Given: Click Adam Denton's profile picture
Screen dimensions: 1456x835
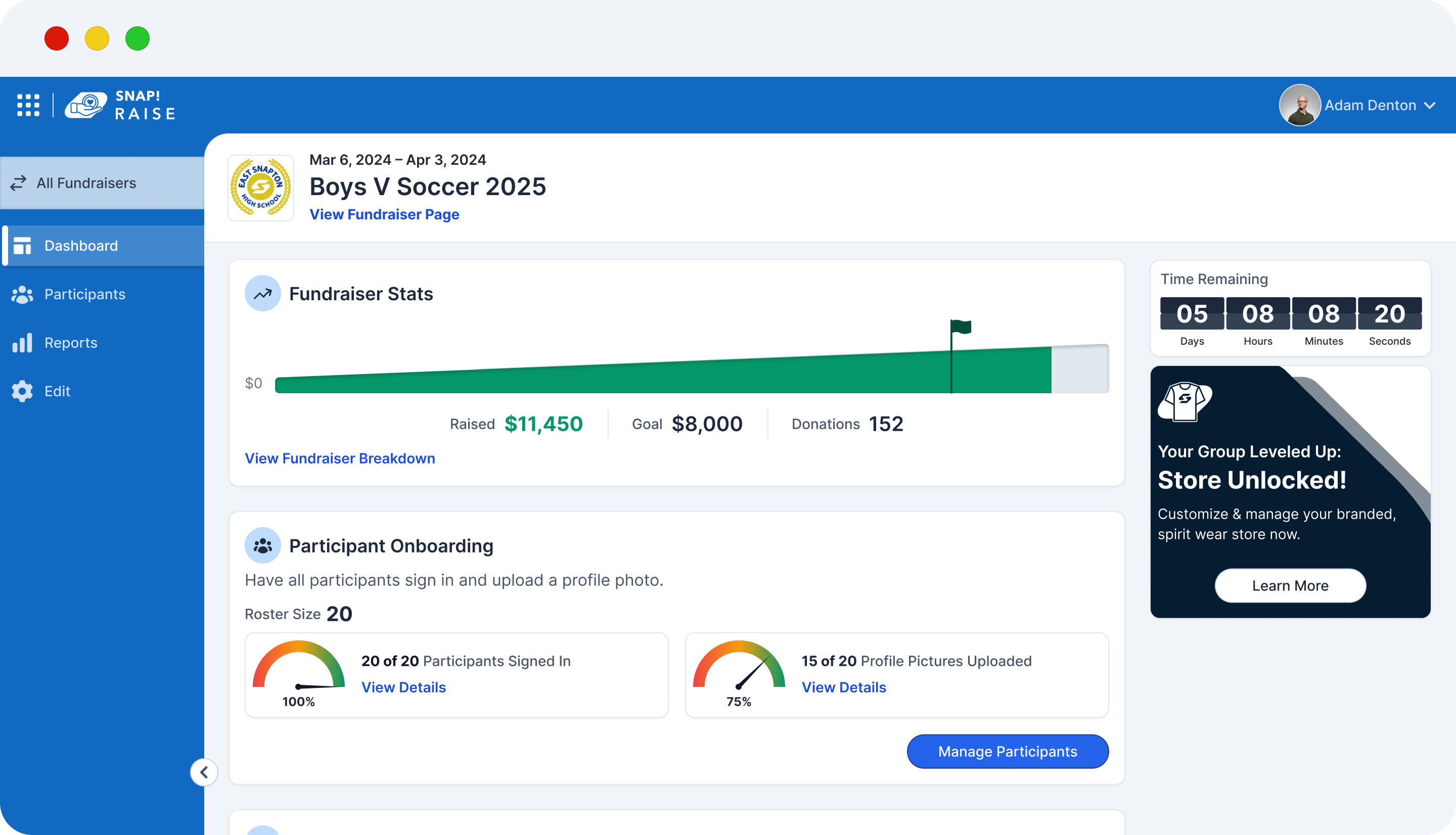Looking at the screenshot, I should click(1300, 105).
